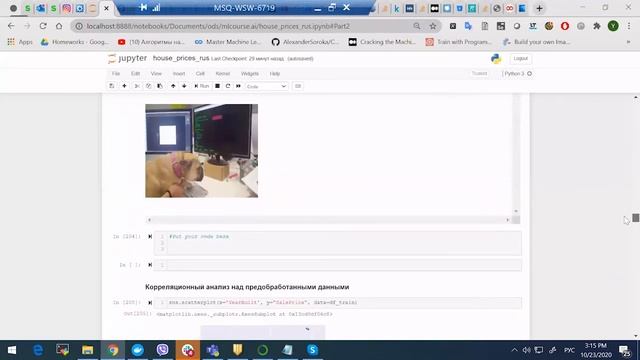Open the 'Homeworks - Goog...' bookmark

[75, 42]
